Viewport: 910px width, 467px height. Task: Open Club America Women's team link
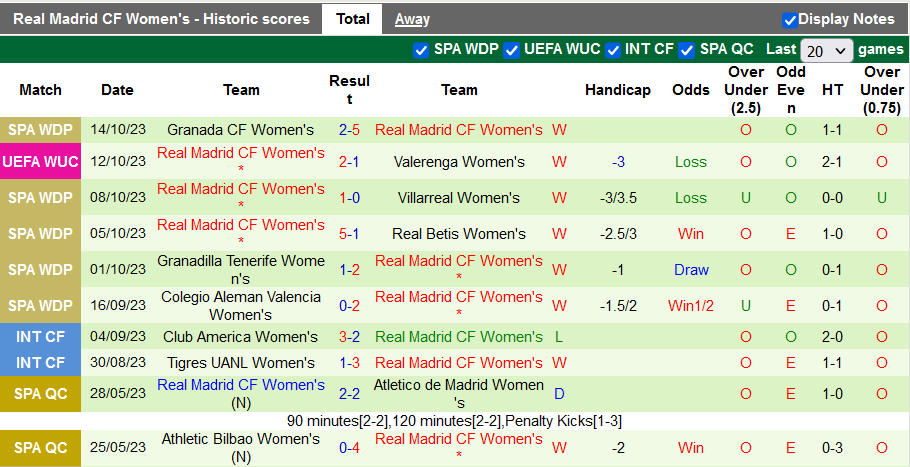pos(240,337)
